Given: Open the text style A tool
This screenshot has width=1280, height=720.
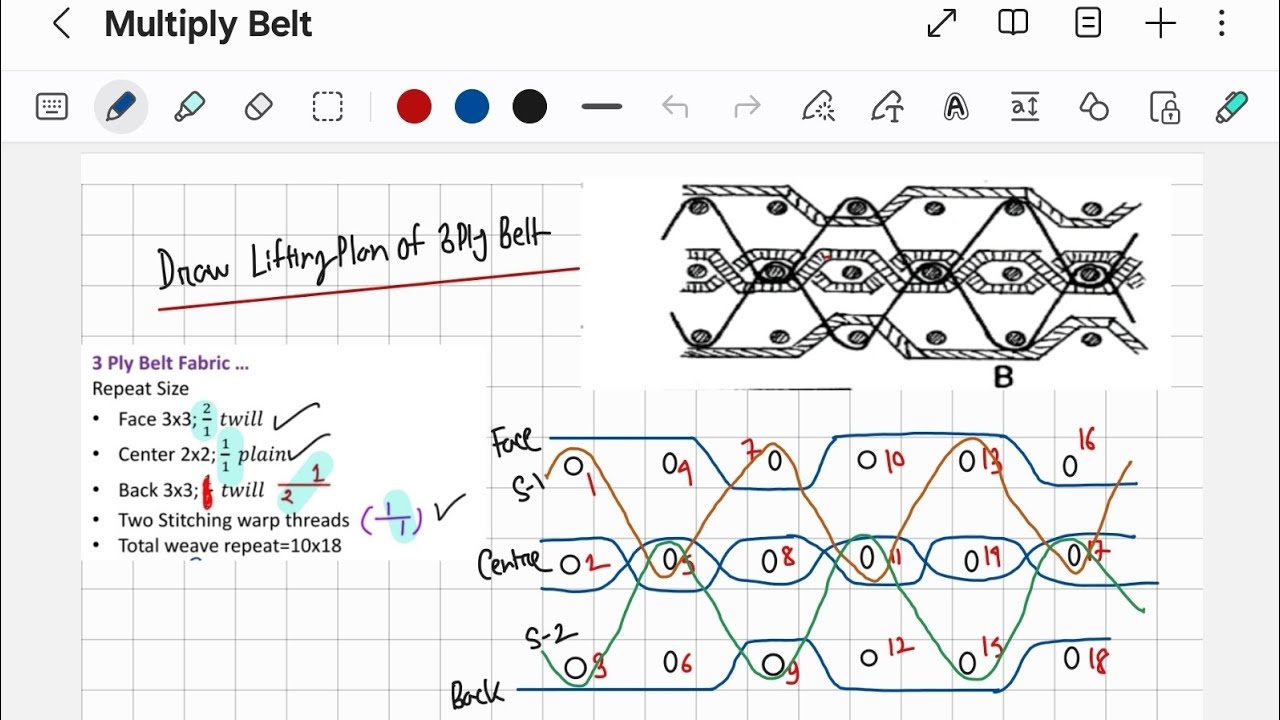Looking at the screenshot, I should click(x=956, y=107).
